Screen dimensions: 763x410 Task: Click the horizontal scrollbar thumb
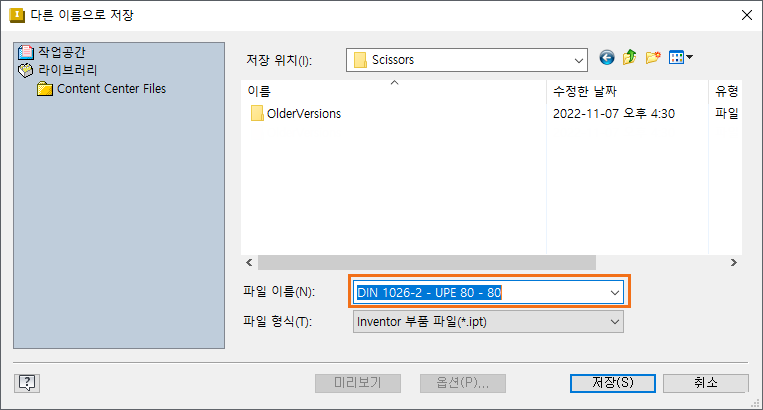click(427, 263)
